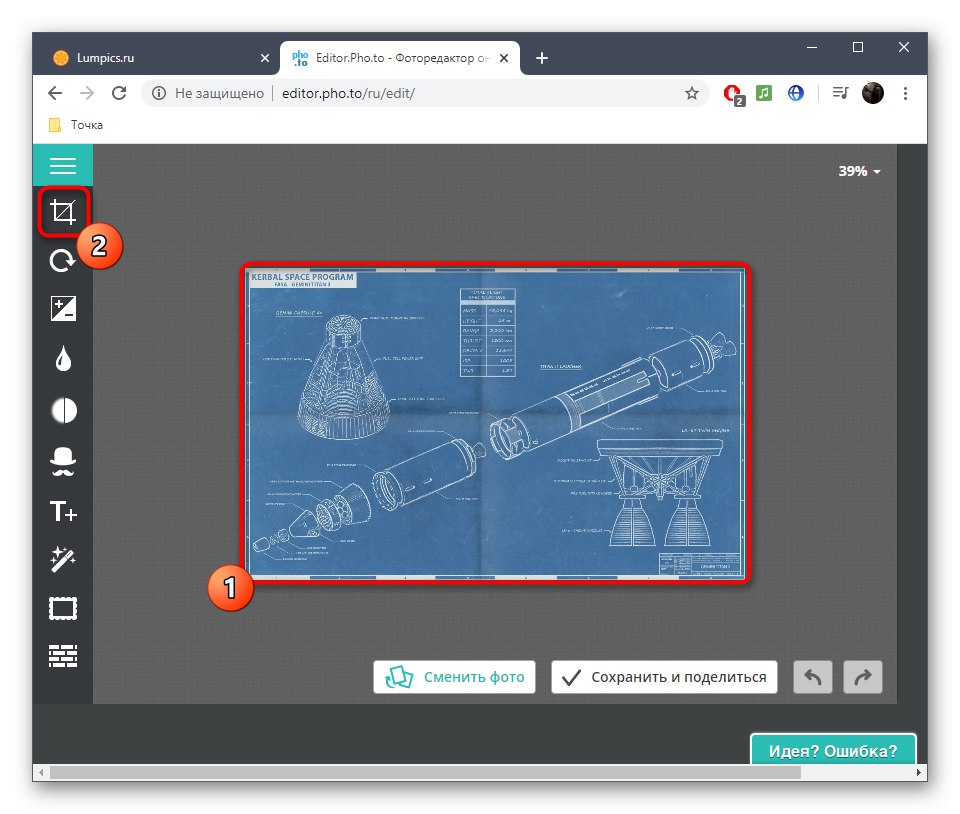Open the half-circle contrast effects tool
960x814 pixels.
(x=64, y=410)
